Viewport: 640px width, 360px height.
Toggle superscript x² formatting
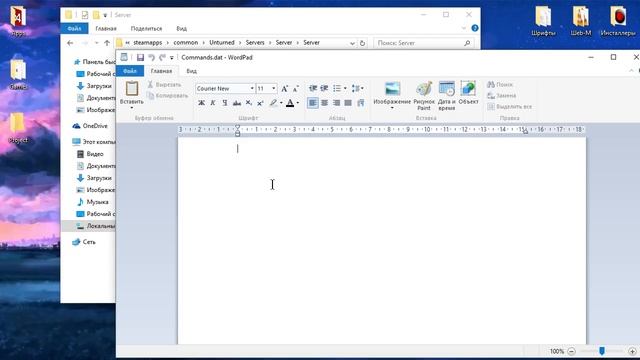[x=260, y=103]
